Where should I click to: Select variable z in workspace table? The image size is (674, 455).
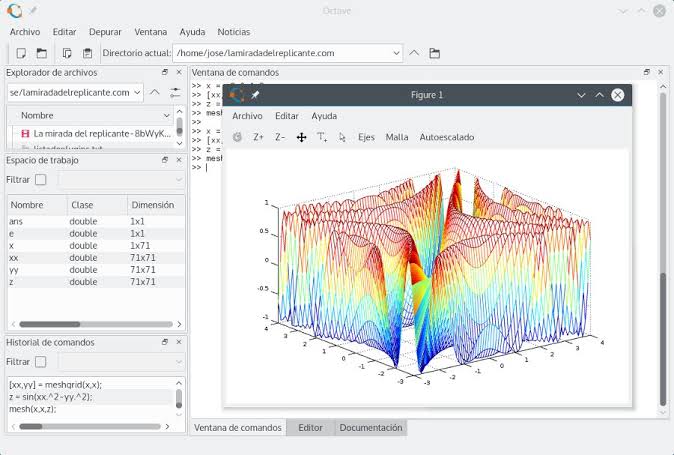point(96,282)
